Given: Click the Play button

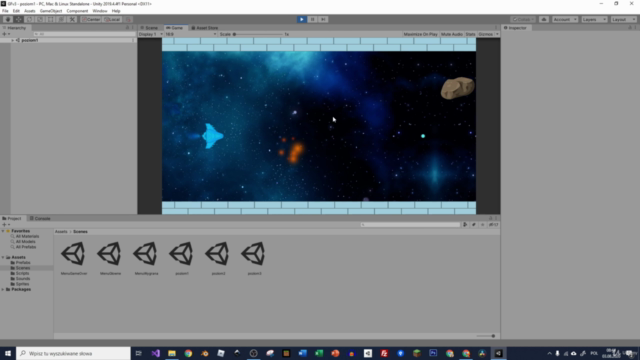Looking at the screenshot, I should 302,19.
